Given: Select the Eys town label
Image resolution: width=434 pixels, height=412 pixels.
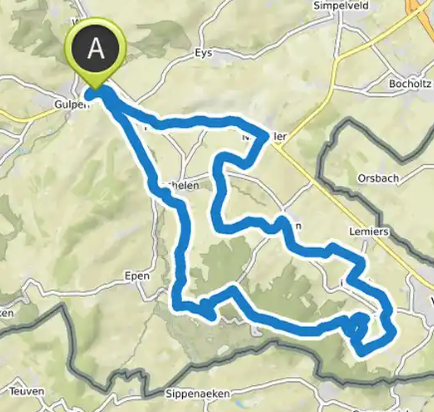Looking at the screenshot, I should 203,53.
